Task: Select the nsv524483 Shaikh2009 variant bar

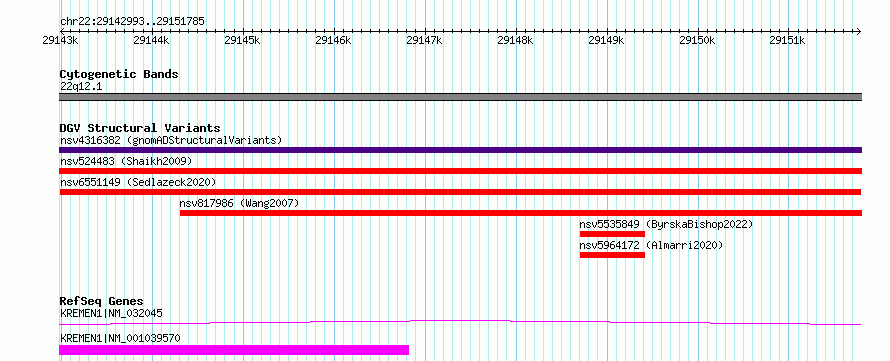Action: 460,171
